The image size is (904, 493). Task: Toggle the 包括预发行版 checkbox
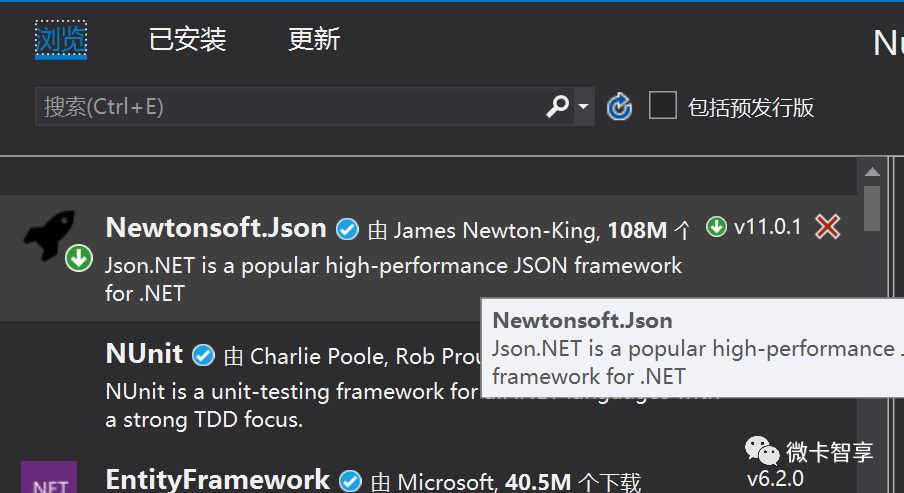[x=662, y=106]
